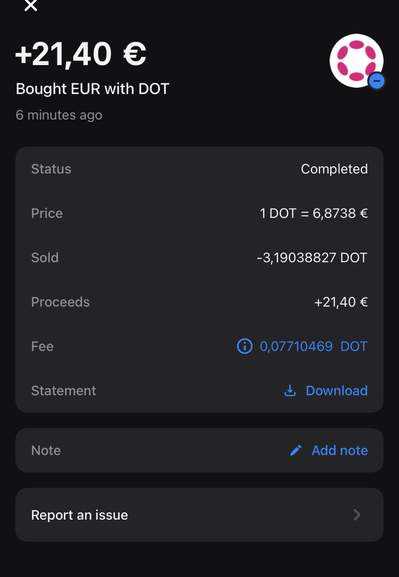Expand the Report an issue chevron
Viewport: 399px width, 577px height.
coord(357,514)
